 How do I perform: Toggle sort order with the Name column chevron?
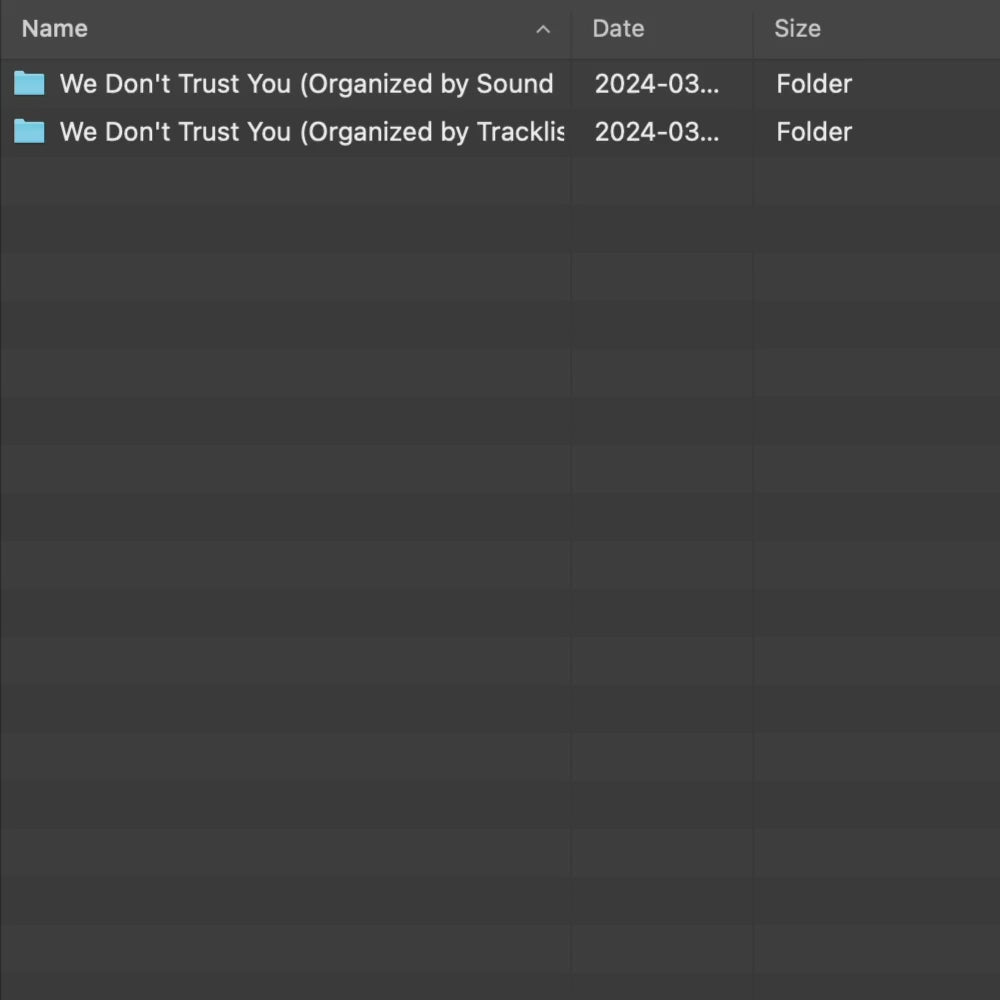click(543, 29)
